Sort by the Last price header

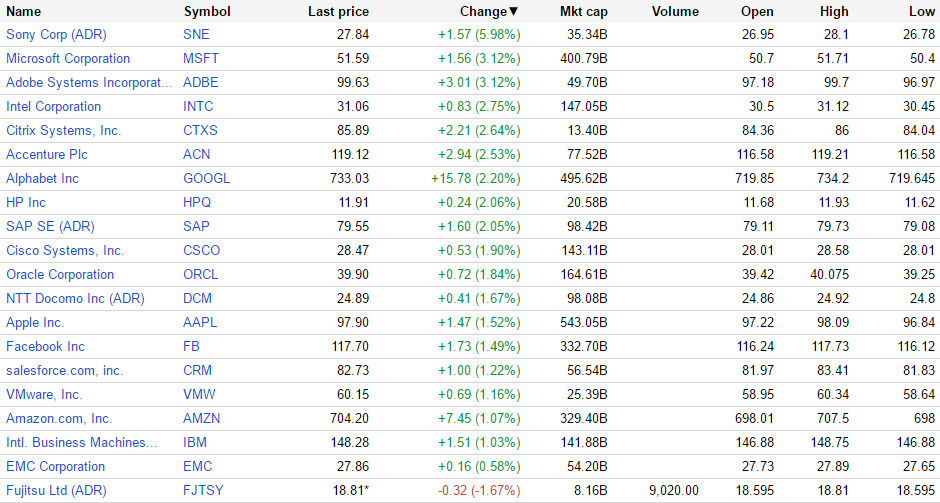(x=338, y=12)
